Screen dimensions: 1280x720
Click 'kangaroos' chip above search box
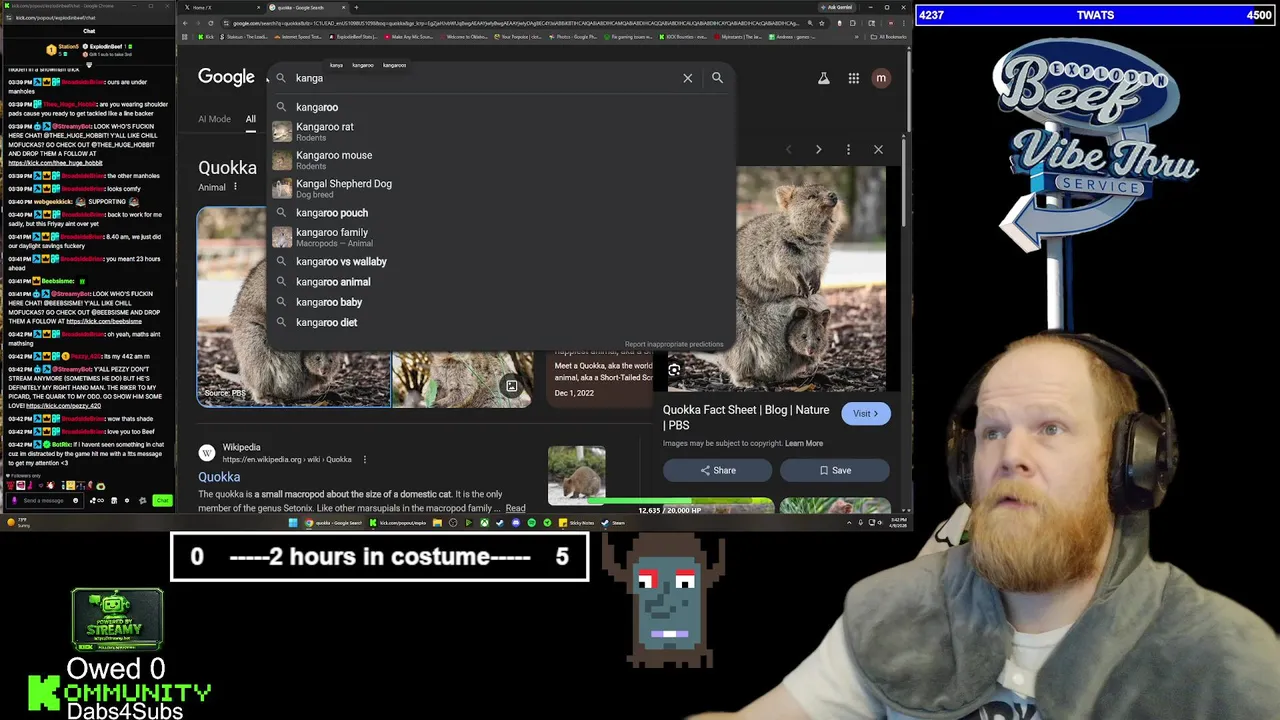coord(394,65)
